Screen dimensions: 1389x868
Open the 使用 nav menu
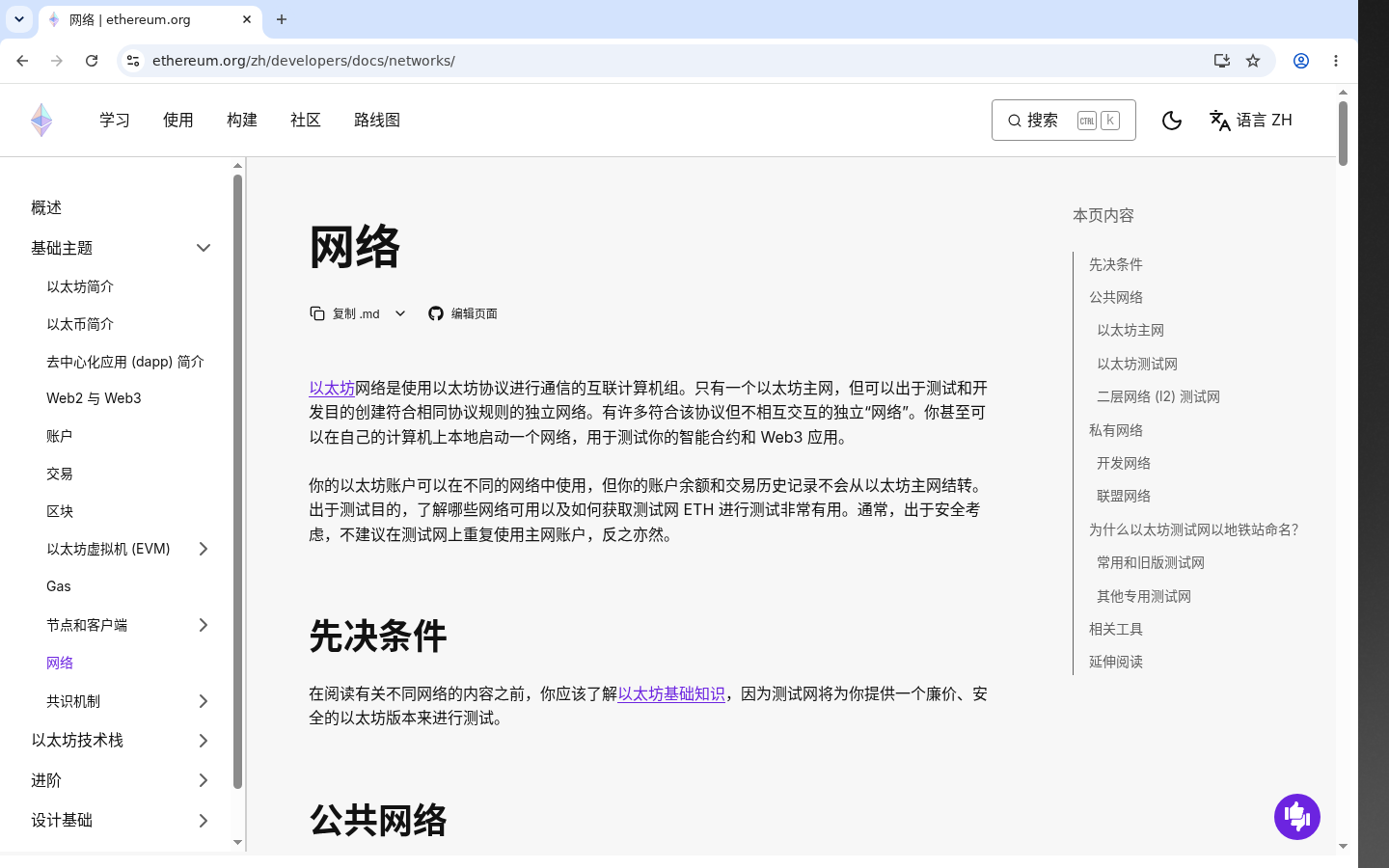[178, 121]
